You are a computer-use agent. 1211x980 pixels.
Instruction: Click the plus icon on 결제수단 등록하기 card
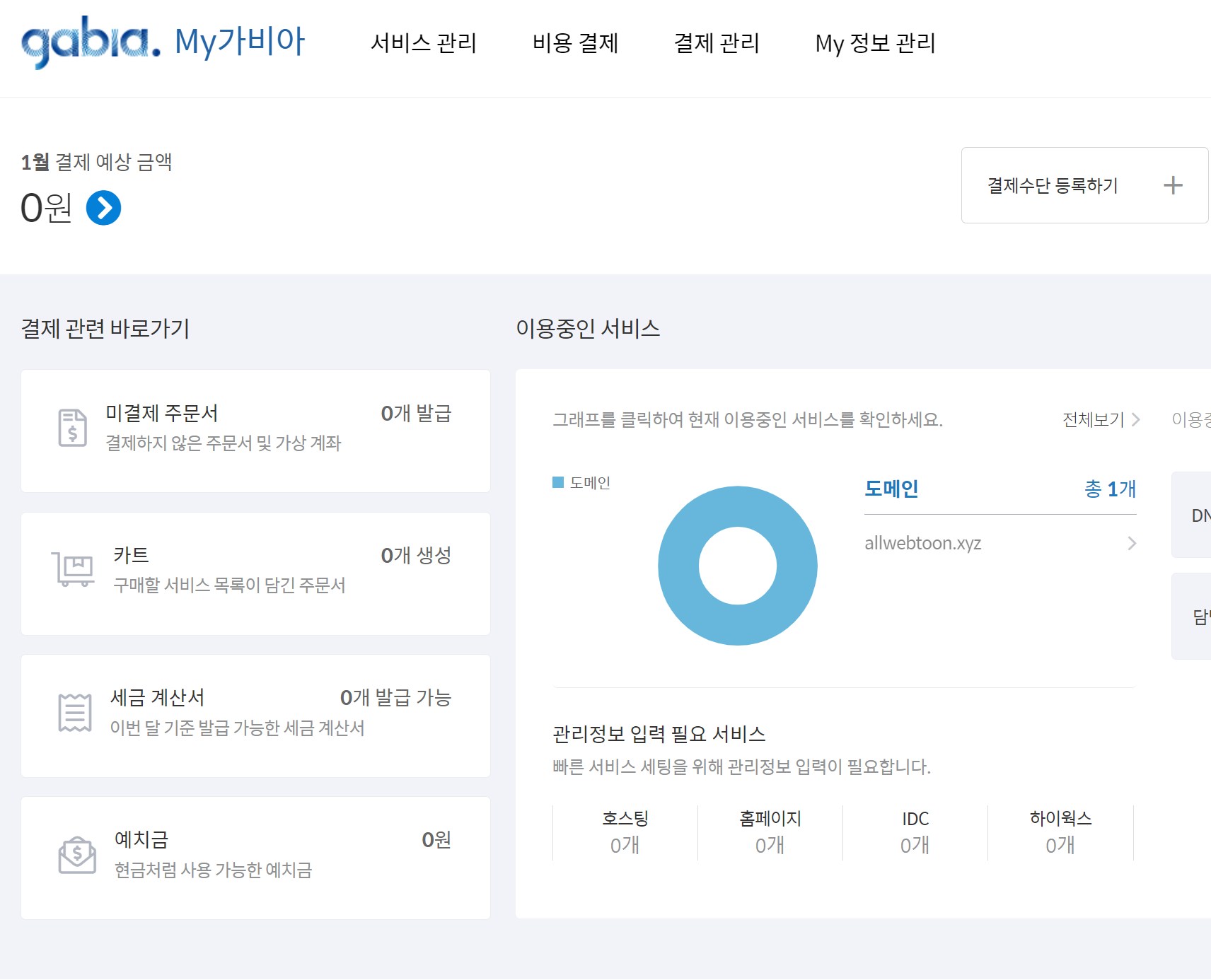point(1172,185)
